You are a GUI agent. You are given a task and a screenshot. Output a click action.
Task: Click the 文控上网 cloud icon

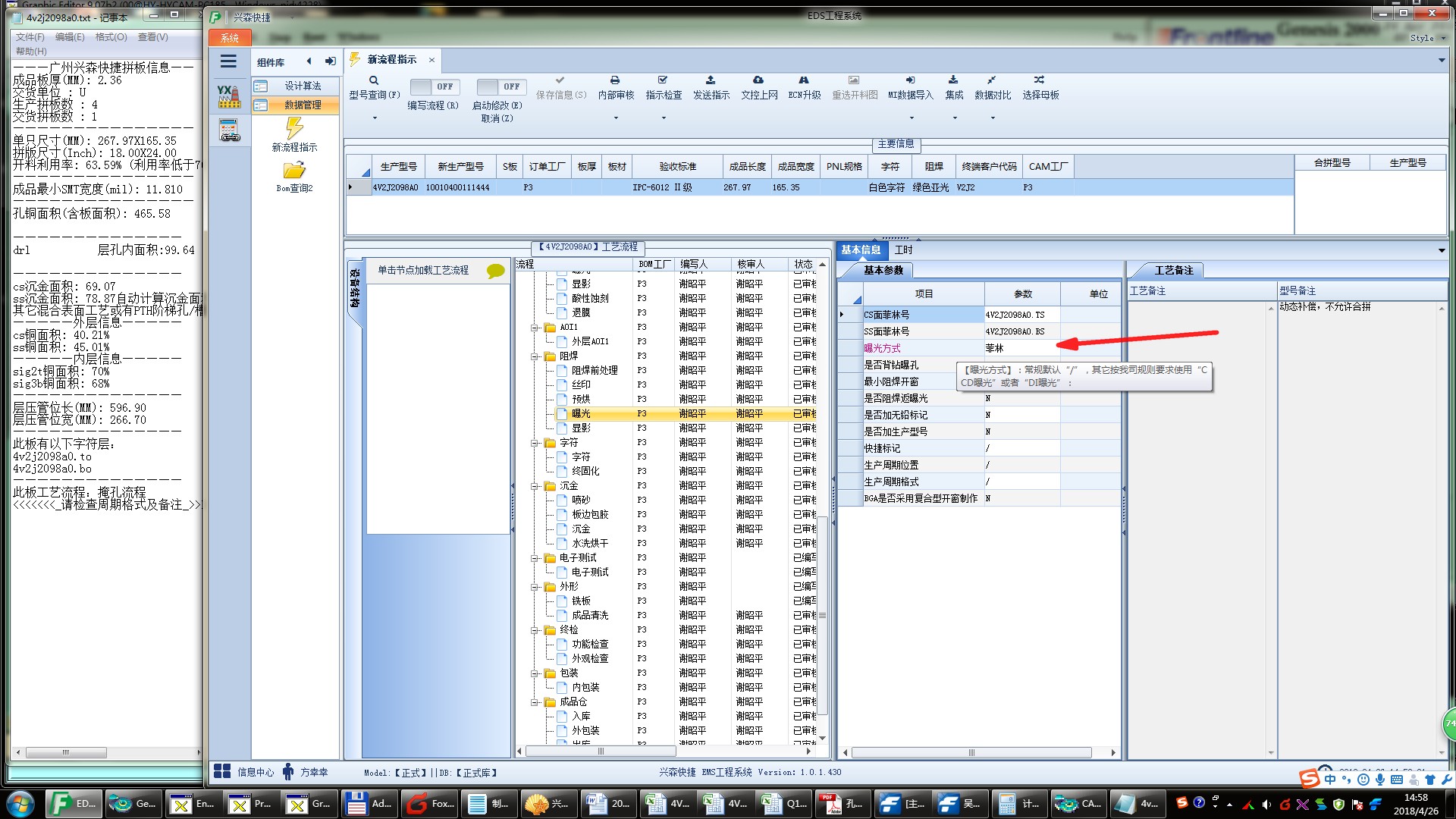click(758, 80)
